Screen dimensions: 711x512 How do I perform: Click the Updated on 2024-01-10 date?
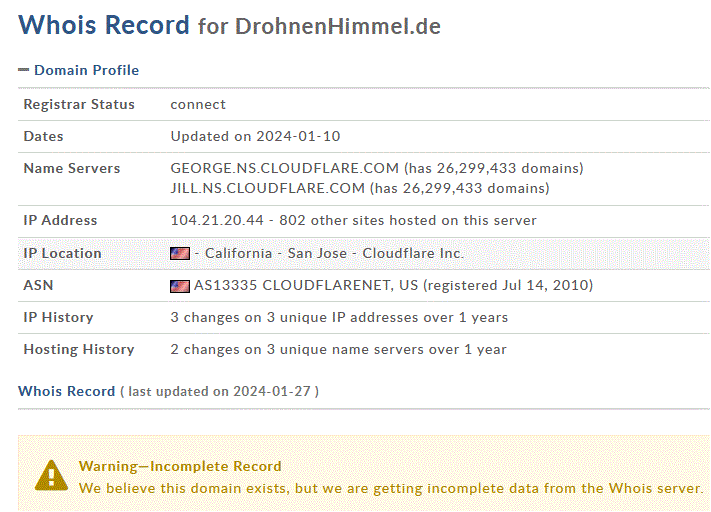[255, 137]
